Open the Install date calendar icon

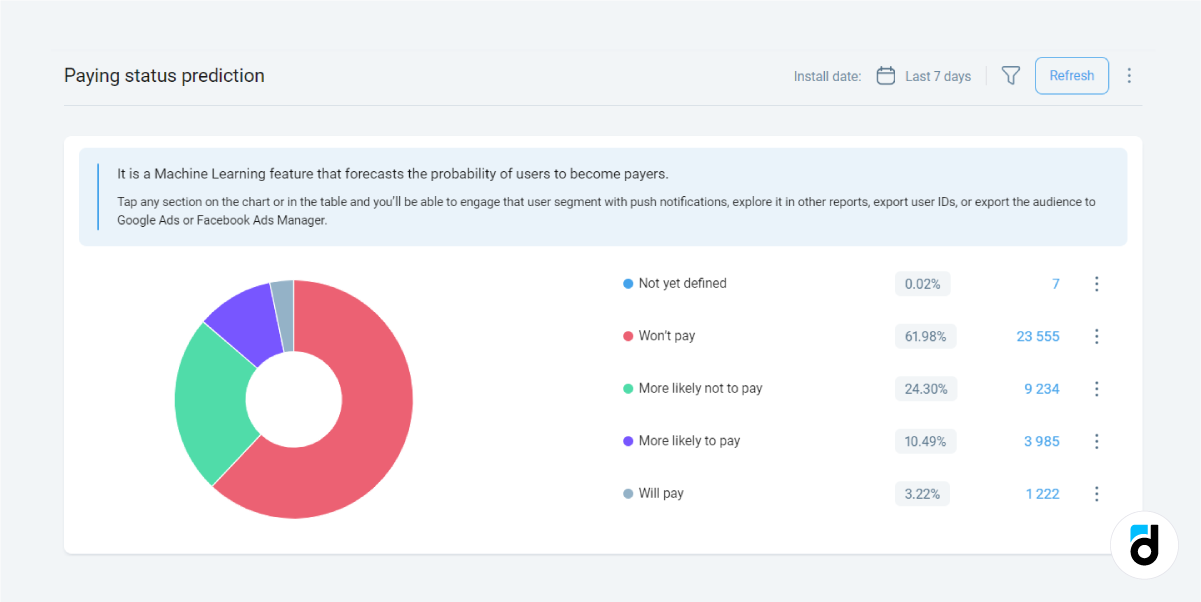click(886, 75)
